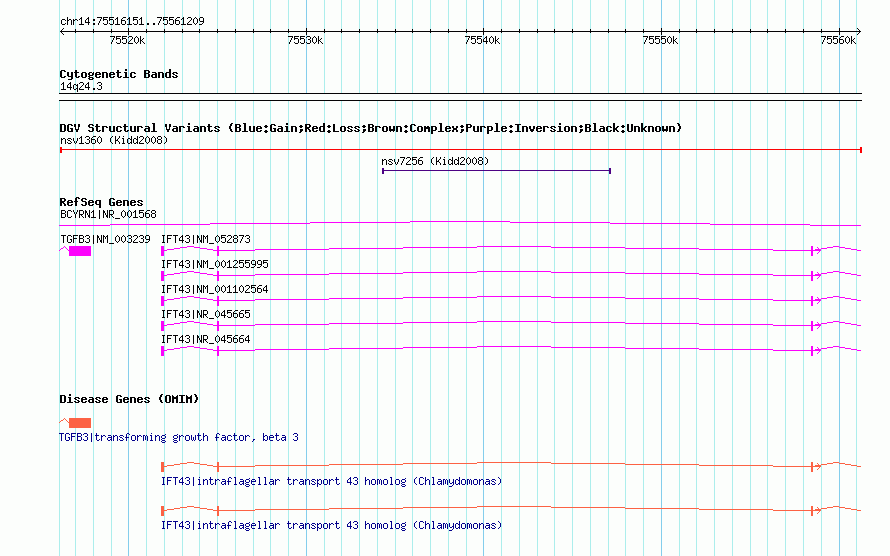
Task: Open IFT43|NM_052873 transcript label
Action: 205,239
